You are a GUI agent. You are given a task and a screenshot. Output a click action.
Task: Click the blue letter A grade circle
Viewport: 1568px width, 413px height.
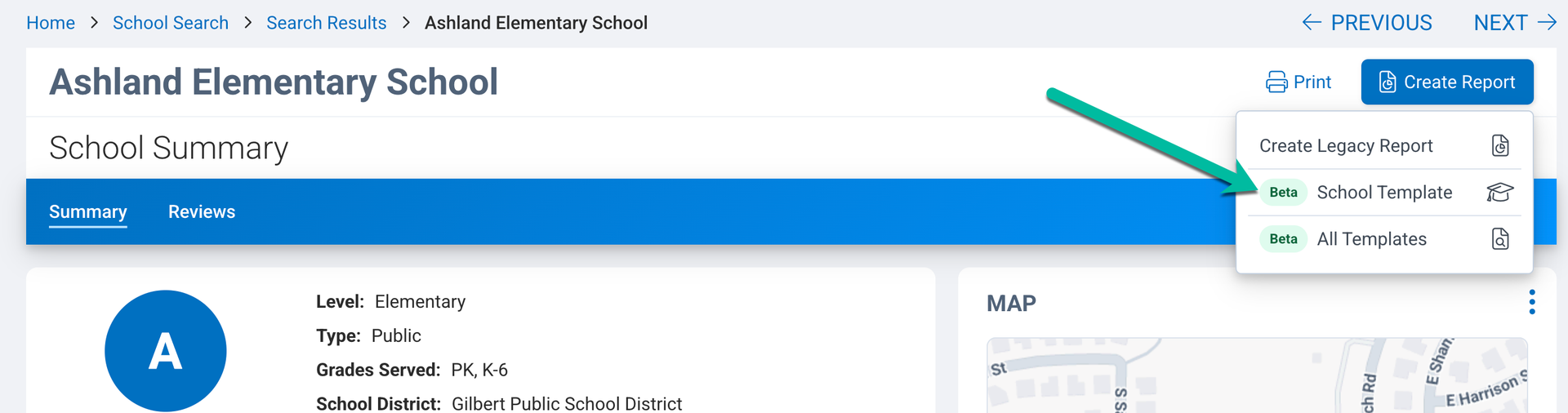tap(166, 351)
